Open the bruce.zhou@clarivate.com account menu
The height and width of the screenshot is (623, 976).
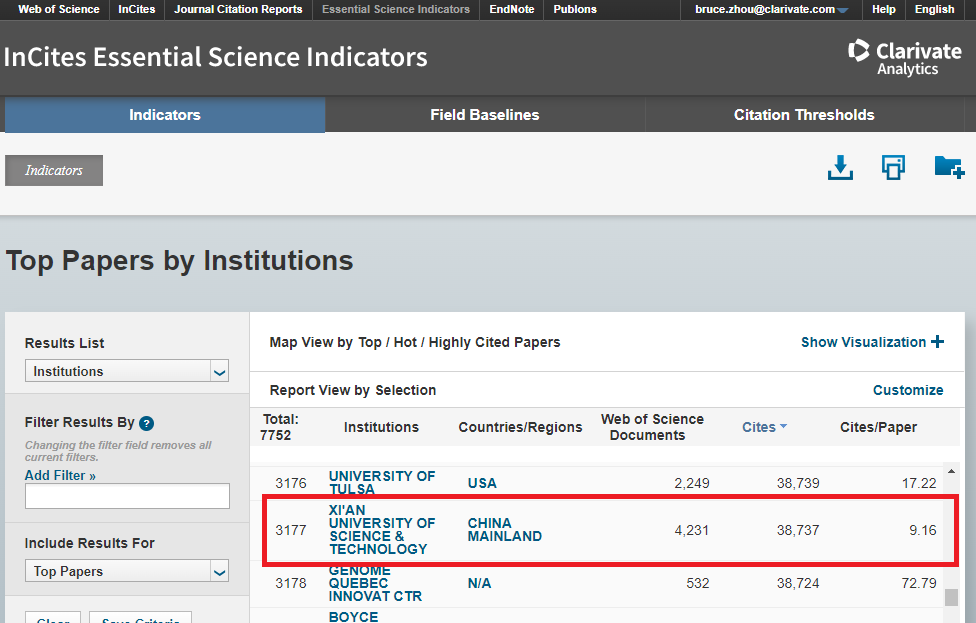pos(771,9)
